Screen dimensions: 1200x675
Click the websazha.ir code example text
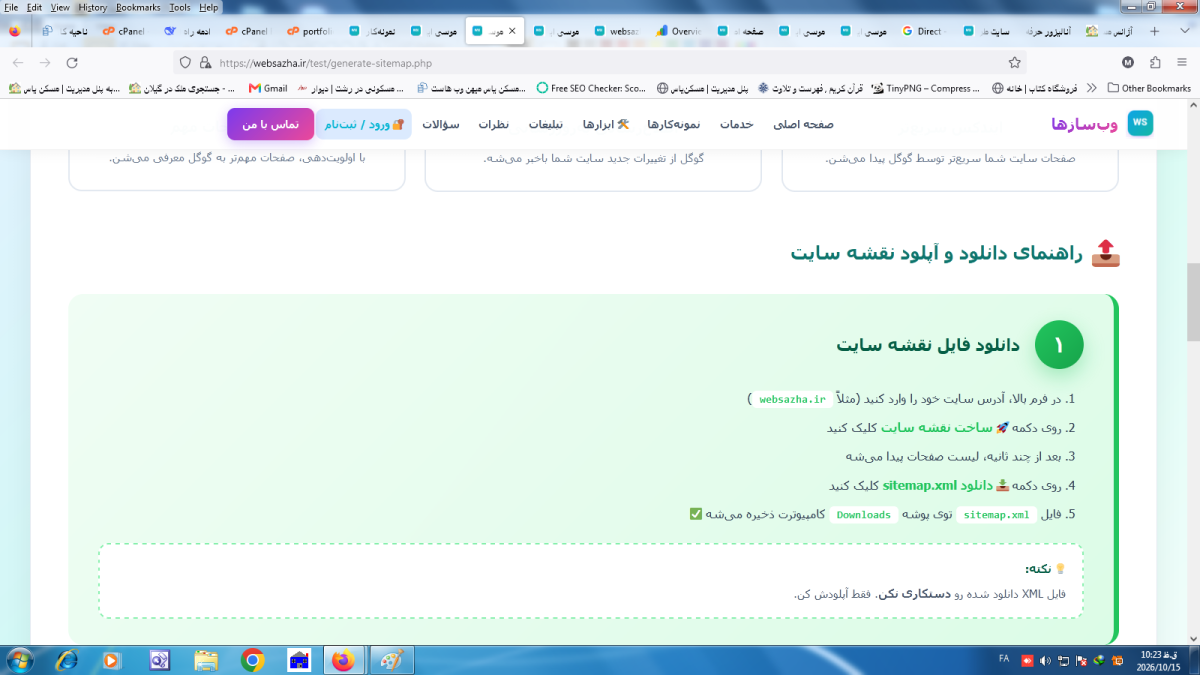pyautogui.click(x=793, y=399)
